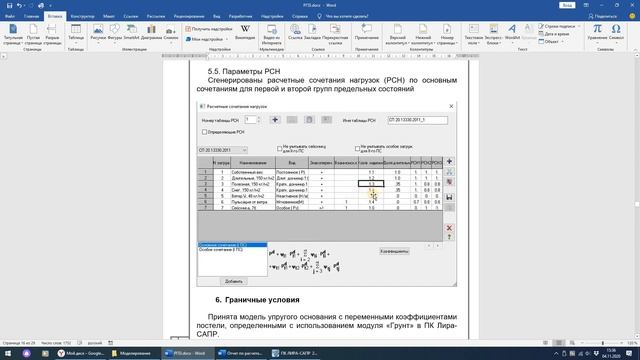This screenshot has width=640, height=360.
Task: Open Customize Quick Access Toolbar arrow
Action: point(50,6)
